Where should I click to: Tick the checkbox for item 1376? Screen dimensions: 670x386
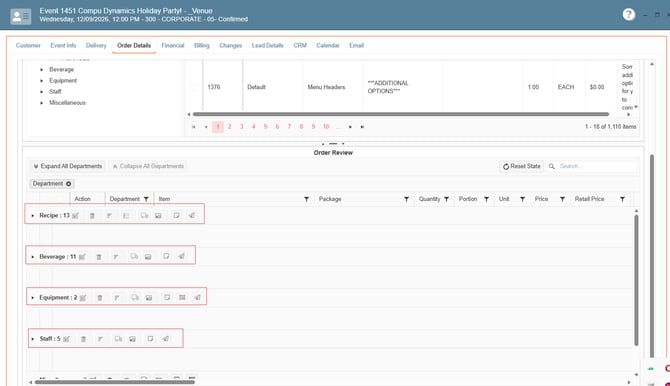[x=193, y=87]
